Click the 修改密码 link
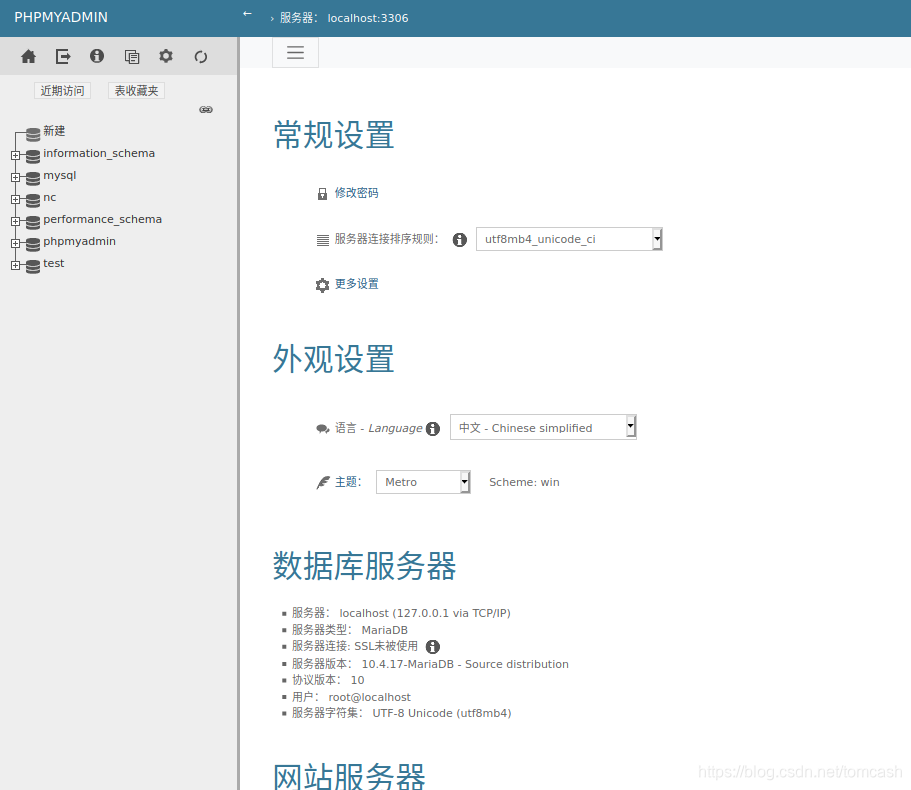 (356, 193)
